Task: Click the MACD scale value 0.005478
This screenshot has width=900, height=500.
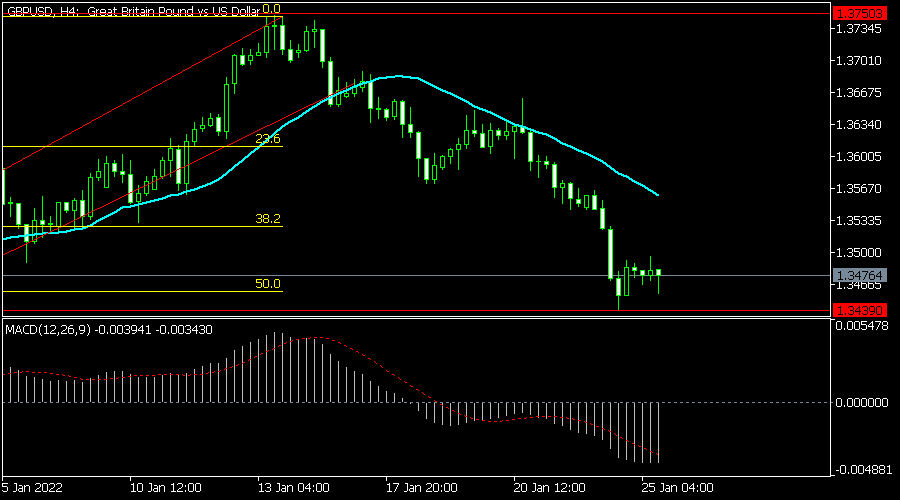Action: (x=862, y=325)
